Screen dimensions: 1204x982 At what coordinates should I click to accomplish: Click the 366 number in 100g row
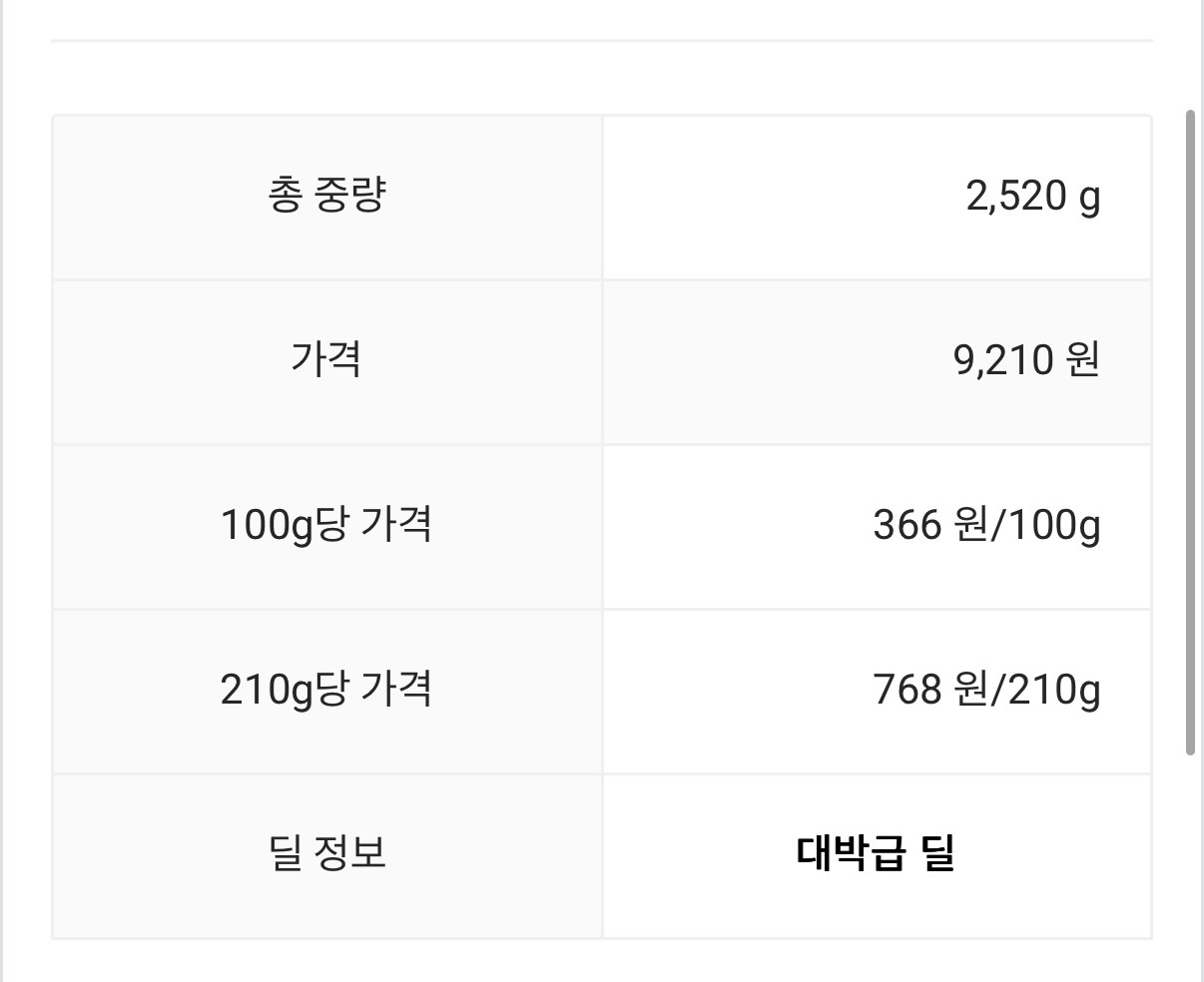point(907,524)
